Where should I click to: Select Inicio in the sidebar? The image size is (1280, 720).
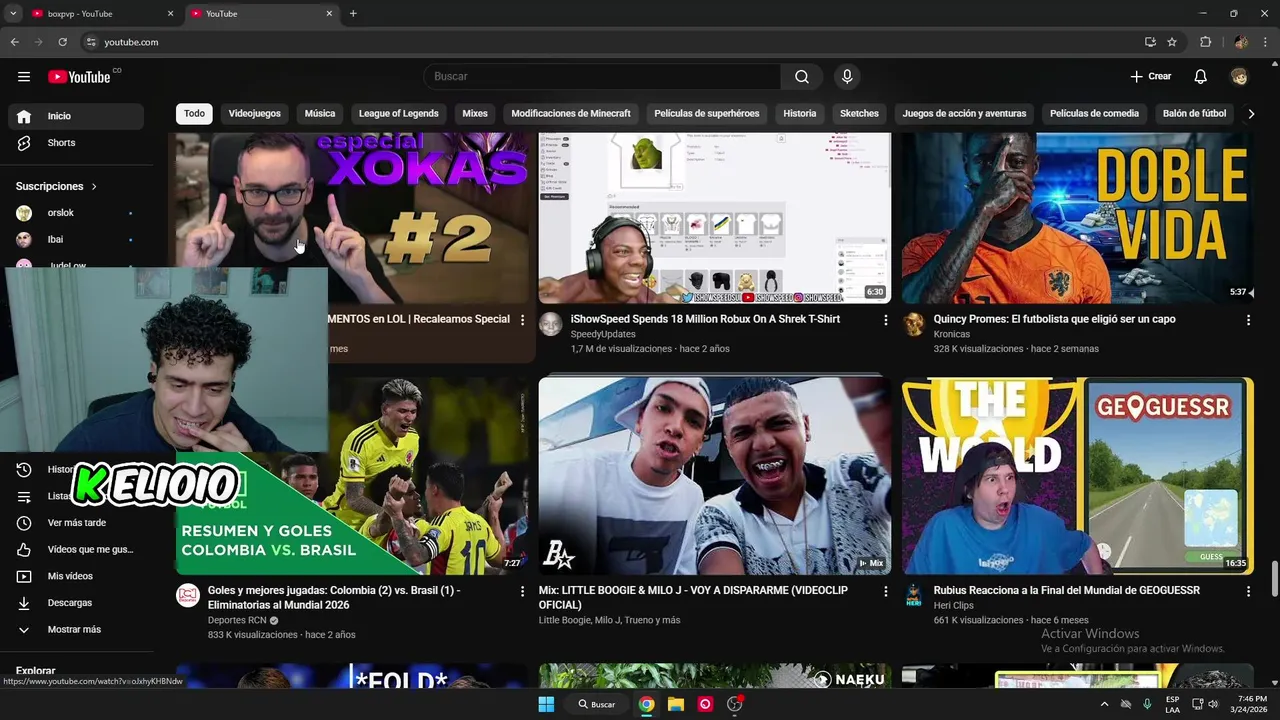[x=76, y=116]
